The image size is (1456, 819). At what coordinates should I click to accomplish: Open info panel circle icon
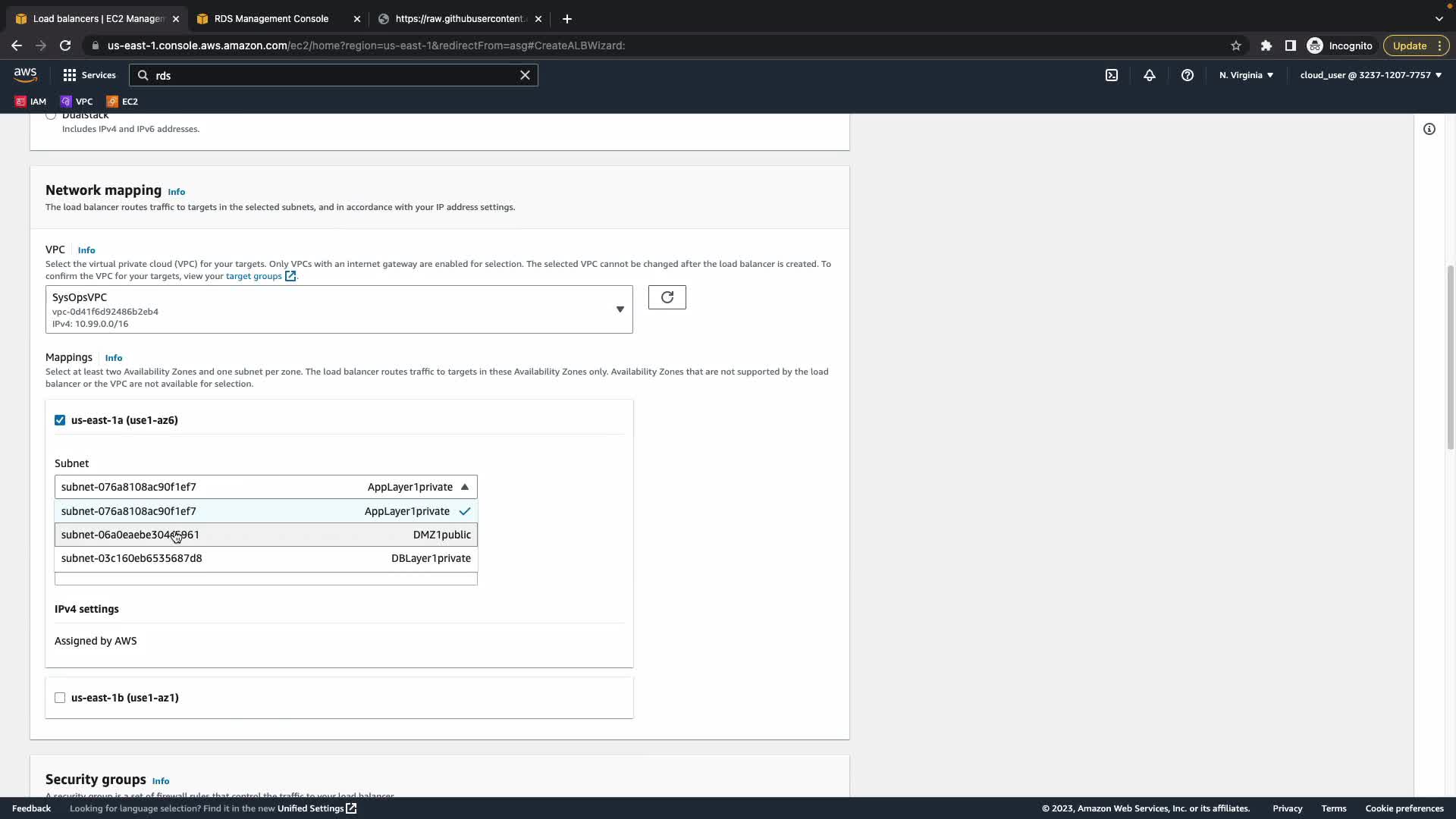(x=1429, y=129)
